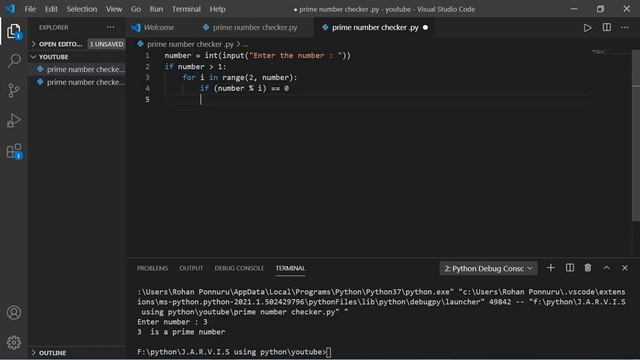Switch to the Welcome tab
Screen dimensions: 640x360
coord(160,27)
